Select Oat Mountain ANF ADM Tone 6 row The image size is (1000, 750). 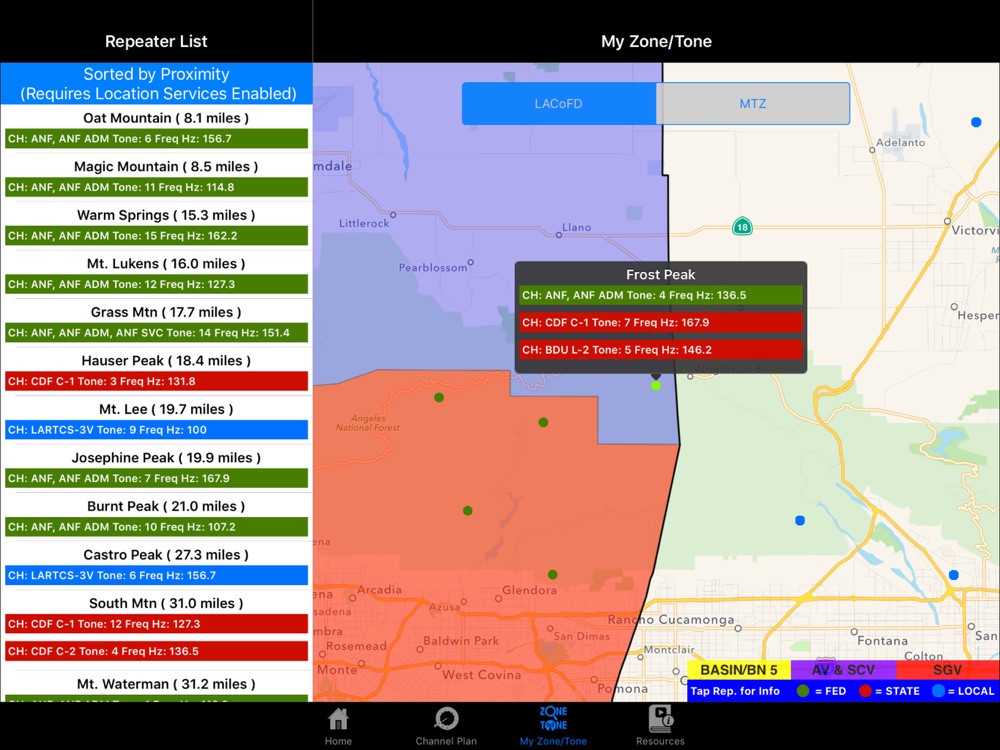click(x=156, y=139)
